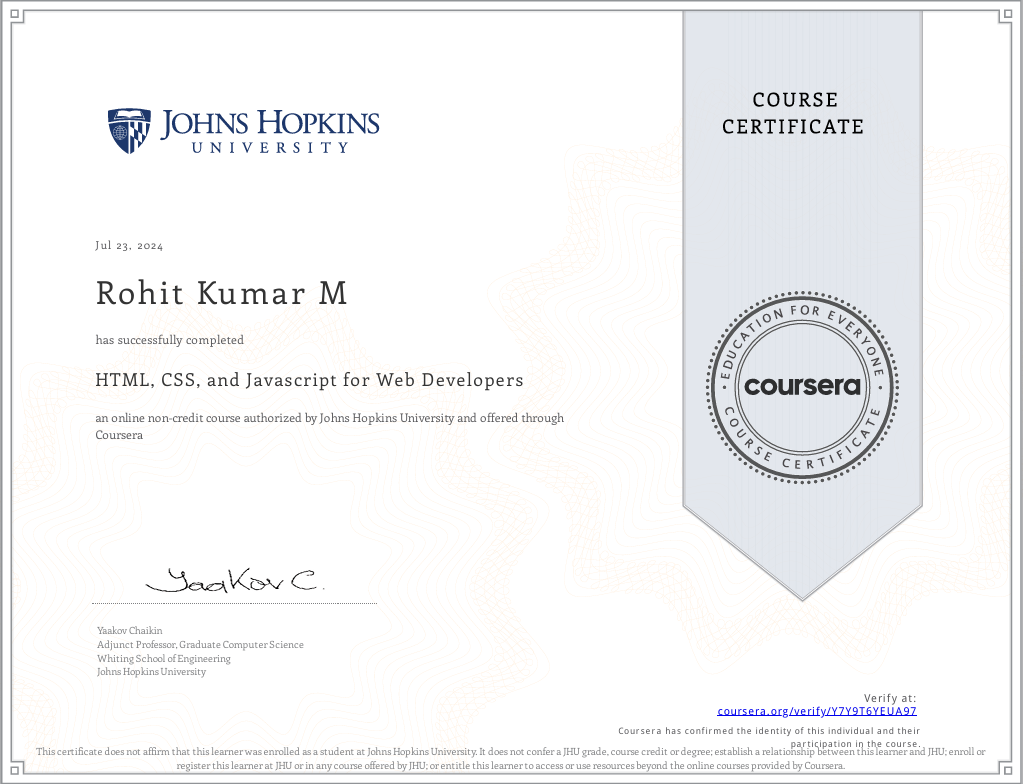Viewport: 1023px width, 784px height.
Task: Click the Coursera seal badge
Action: pyautogui.click(x=802, y=386)
